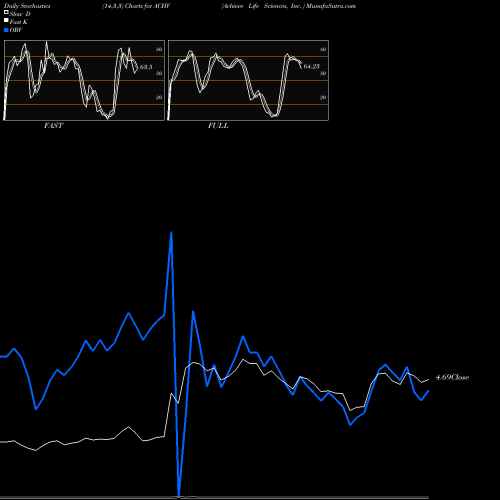
Task: Click the blue OBV legend swatch
Action: [x=6, y=30]
